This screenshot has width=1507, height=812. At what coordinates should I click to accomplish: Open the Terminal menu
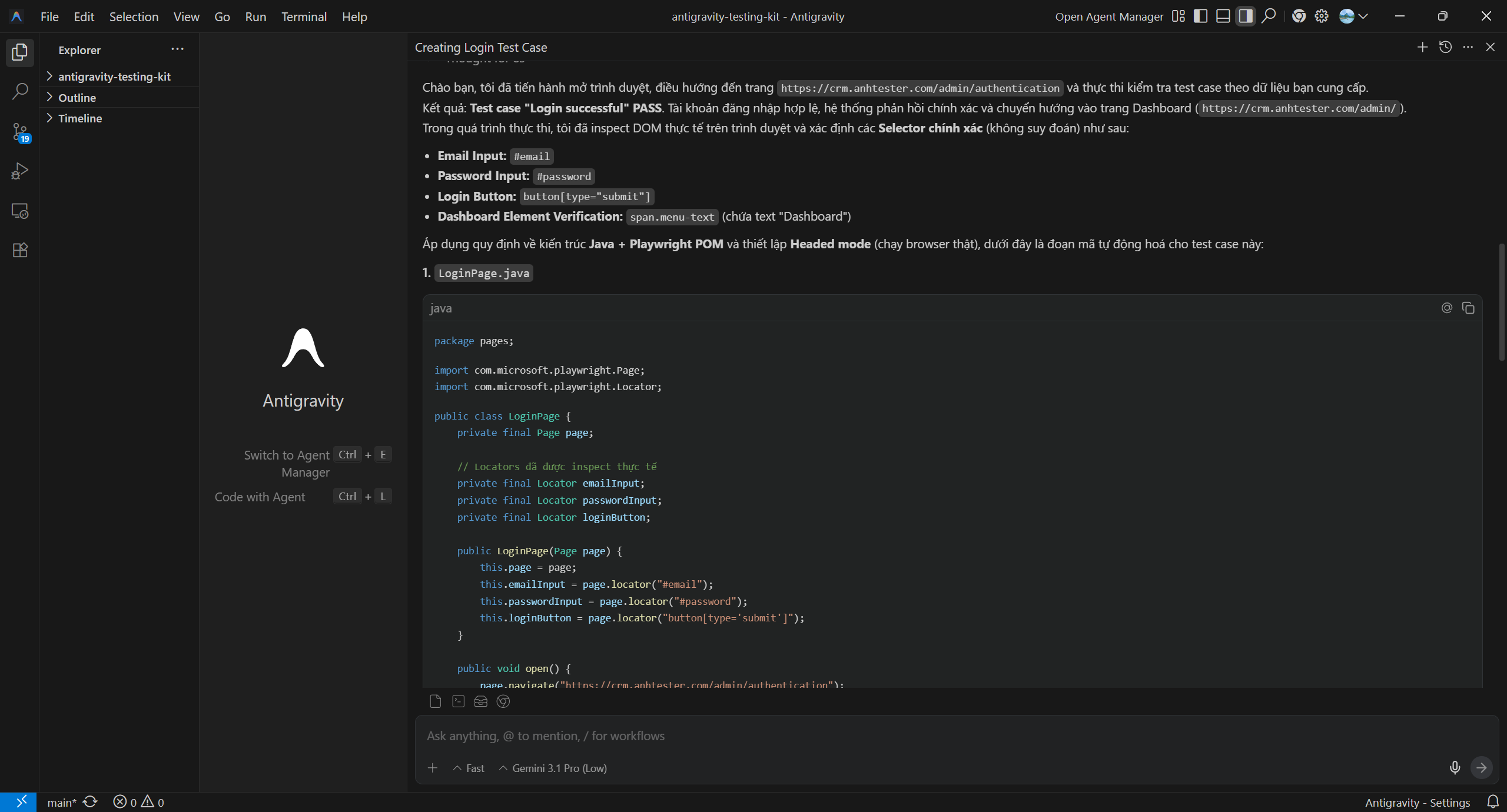(304, 16)
